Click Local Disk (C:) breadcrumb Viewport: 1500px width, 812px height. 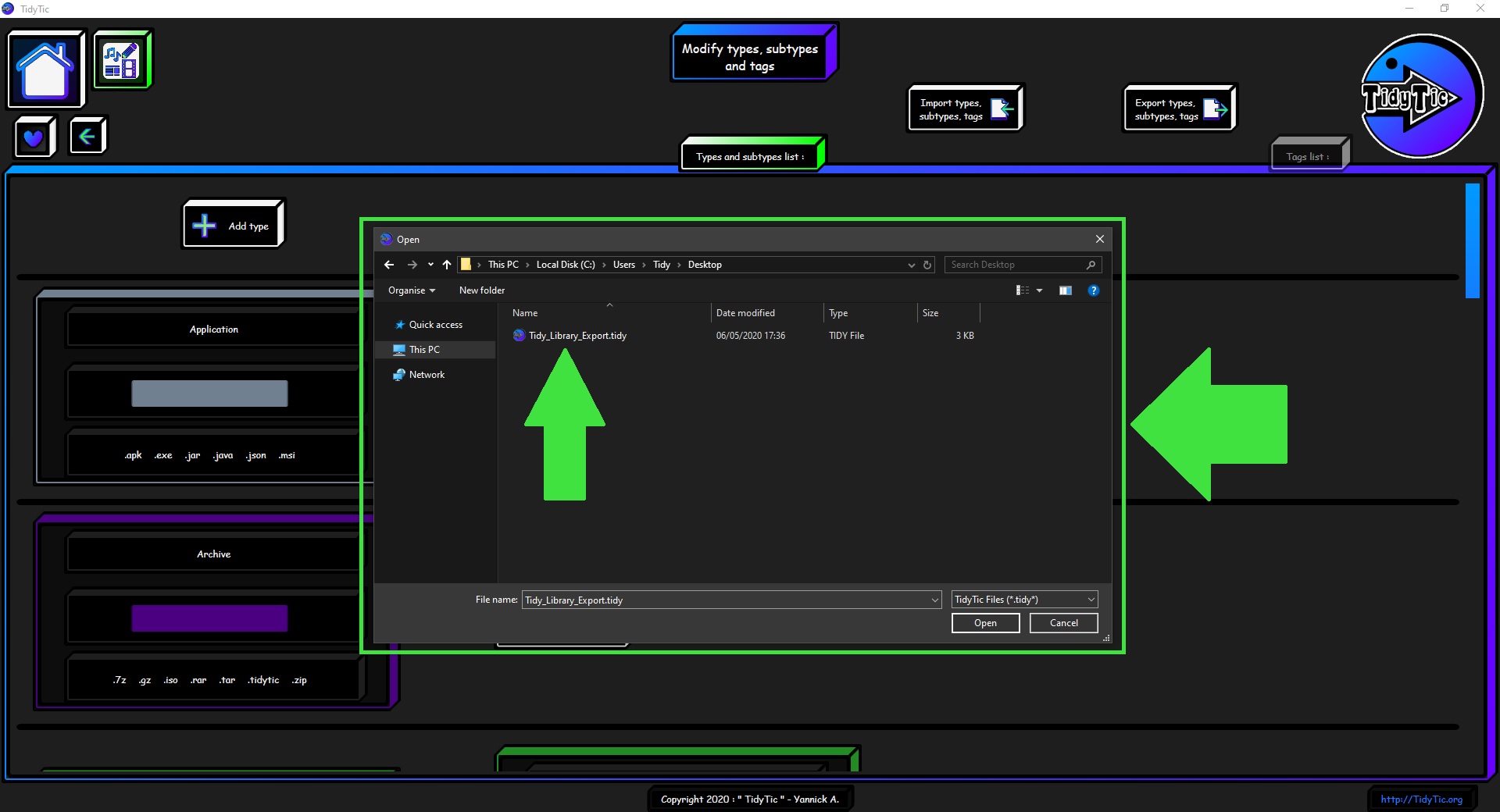(x=566, y=265)
